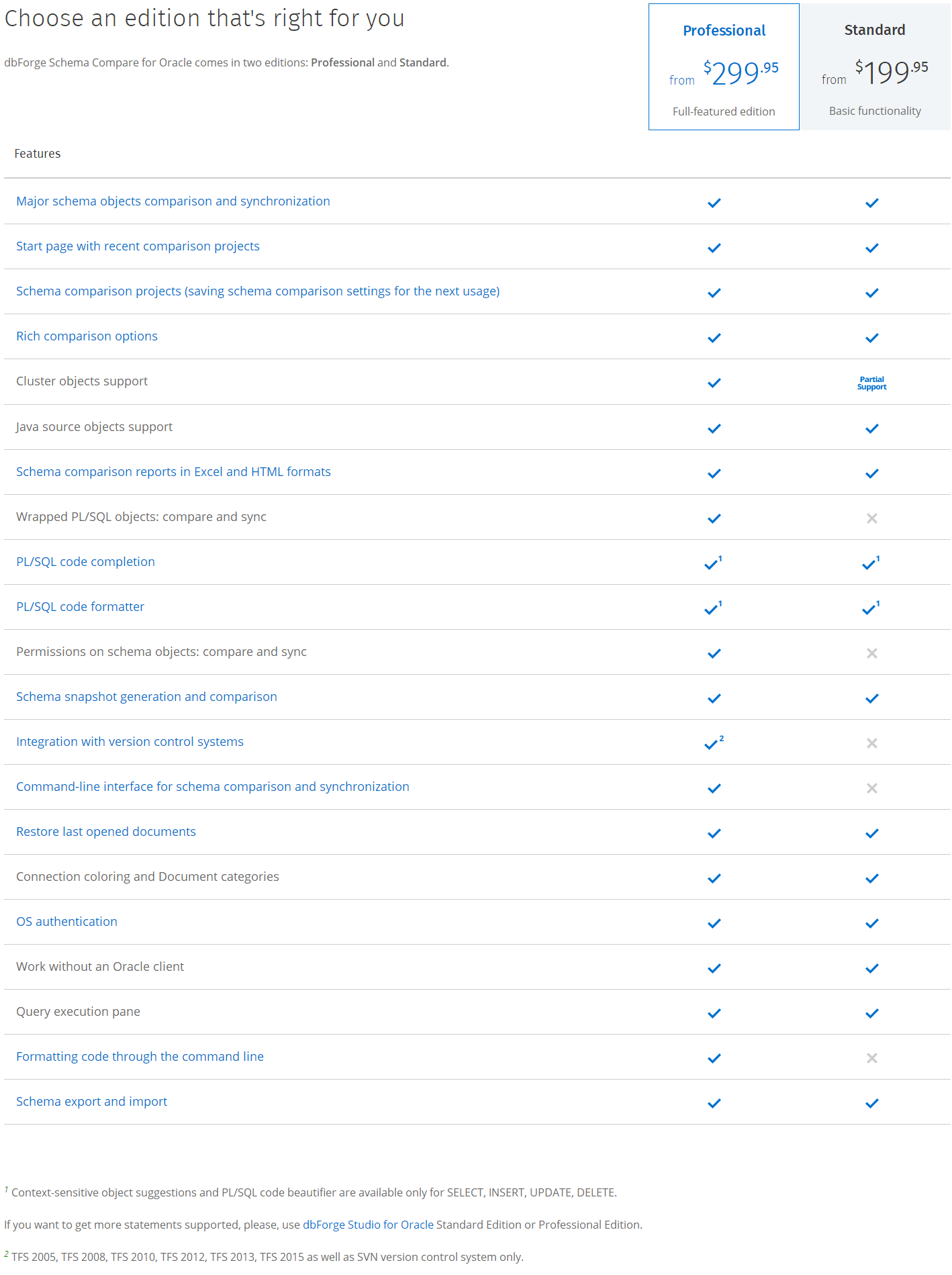952x1275 pixels.
Task: Click Professional checkmark with footnote 2 for version control
Action: pyautogui.click(x=714, y=743)
